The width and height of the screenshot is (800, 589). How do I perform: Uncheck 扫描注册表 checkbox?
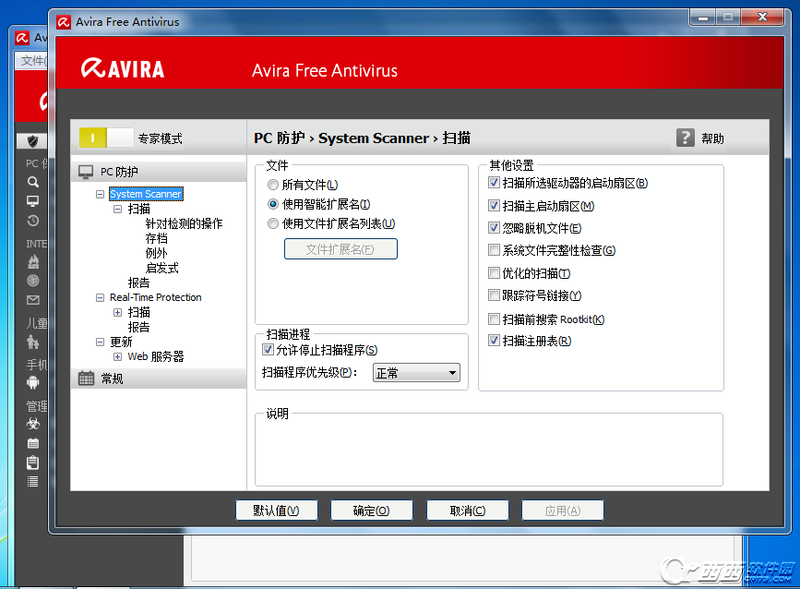click(x=494, y=341)
